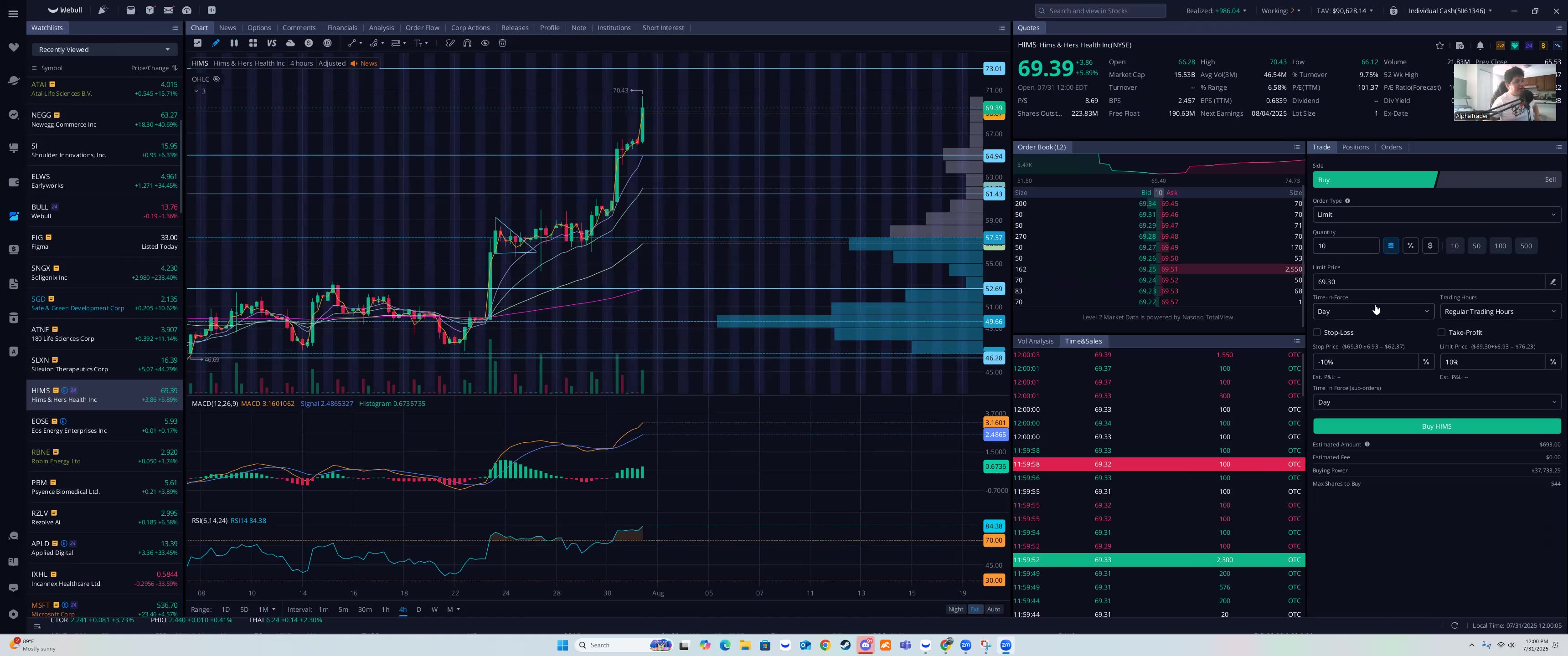Expand the line drawing tool dropdown

(x=361, y=43)
